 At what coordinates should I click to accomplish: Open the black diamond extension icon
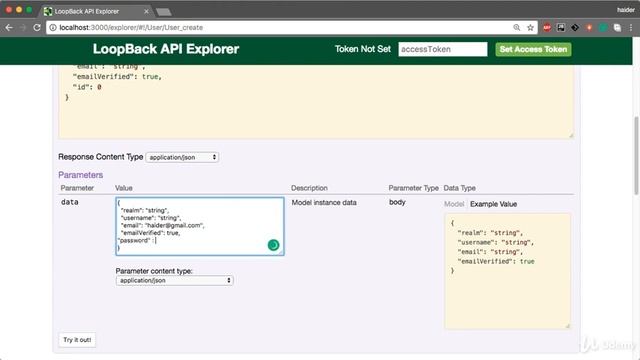(x=575, y=27)
